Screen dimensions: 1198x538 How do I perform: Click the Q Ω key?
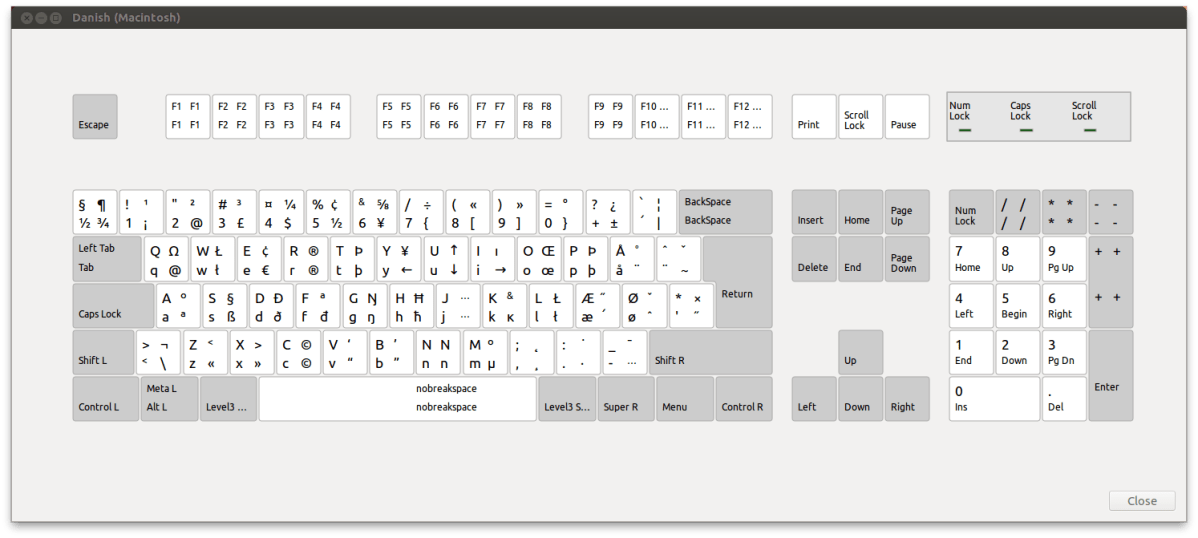click(165, 258)
